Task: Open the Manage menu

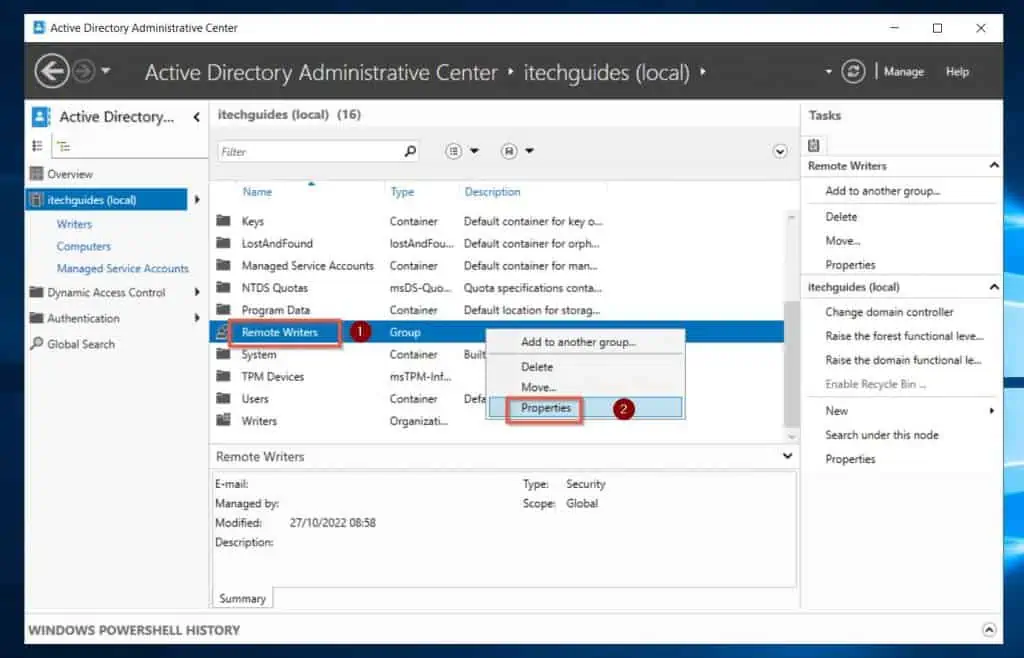Action: tap(904, 72)
